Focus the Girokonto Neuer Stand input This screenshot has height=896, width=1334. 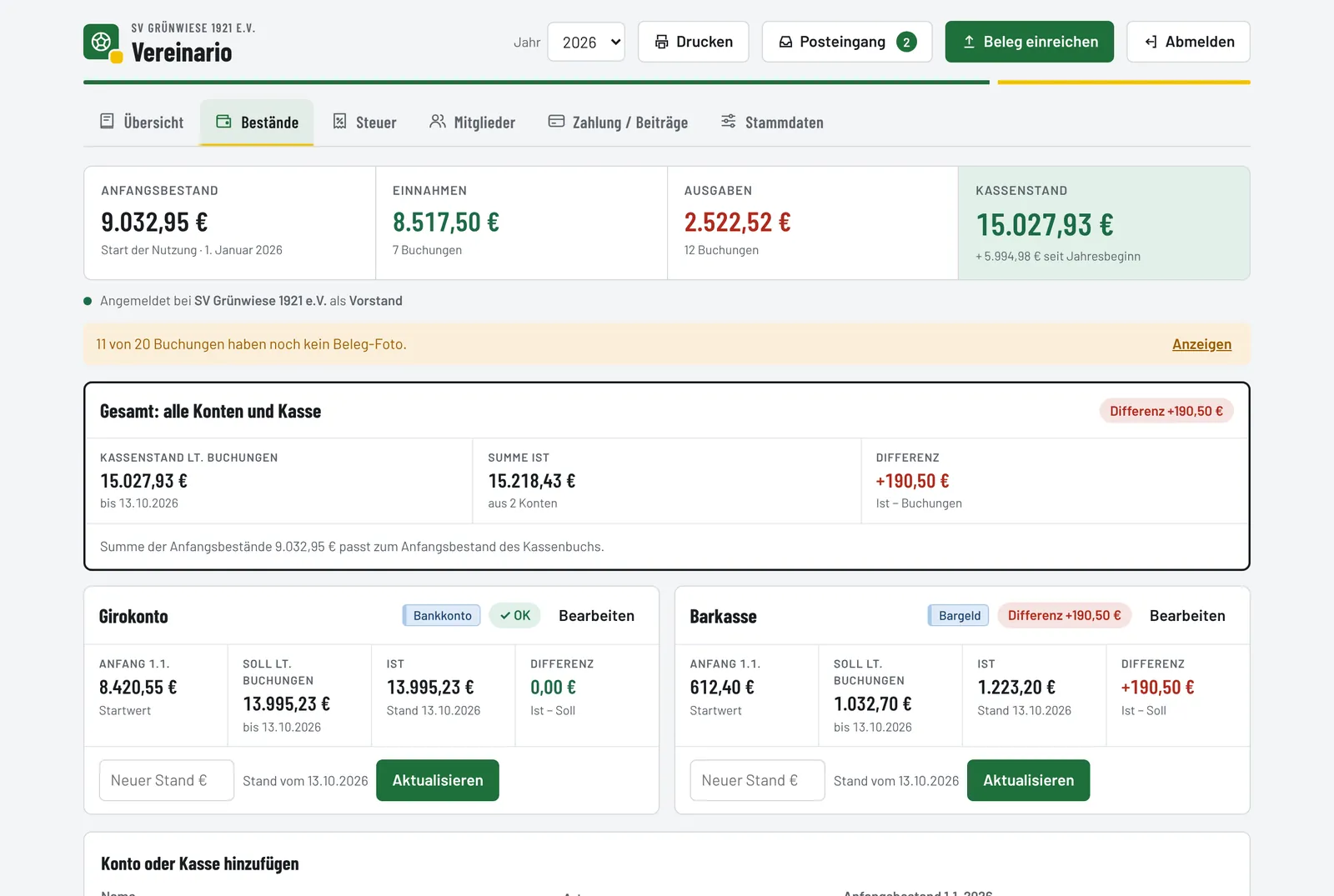[x=167, y=780]
